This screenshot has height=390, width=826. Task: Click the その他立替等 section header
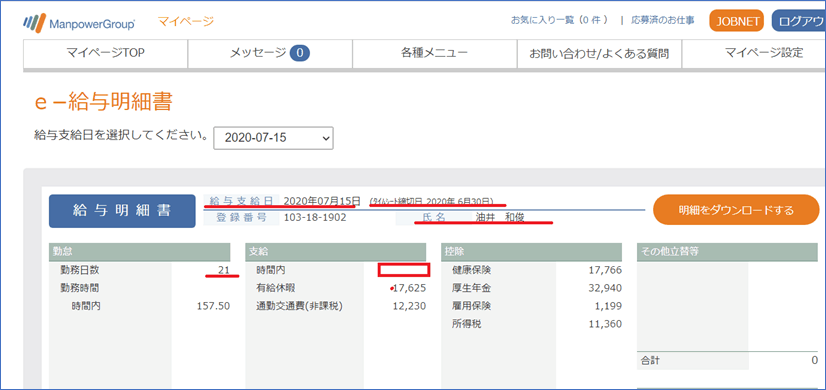[x=727, y=252]
